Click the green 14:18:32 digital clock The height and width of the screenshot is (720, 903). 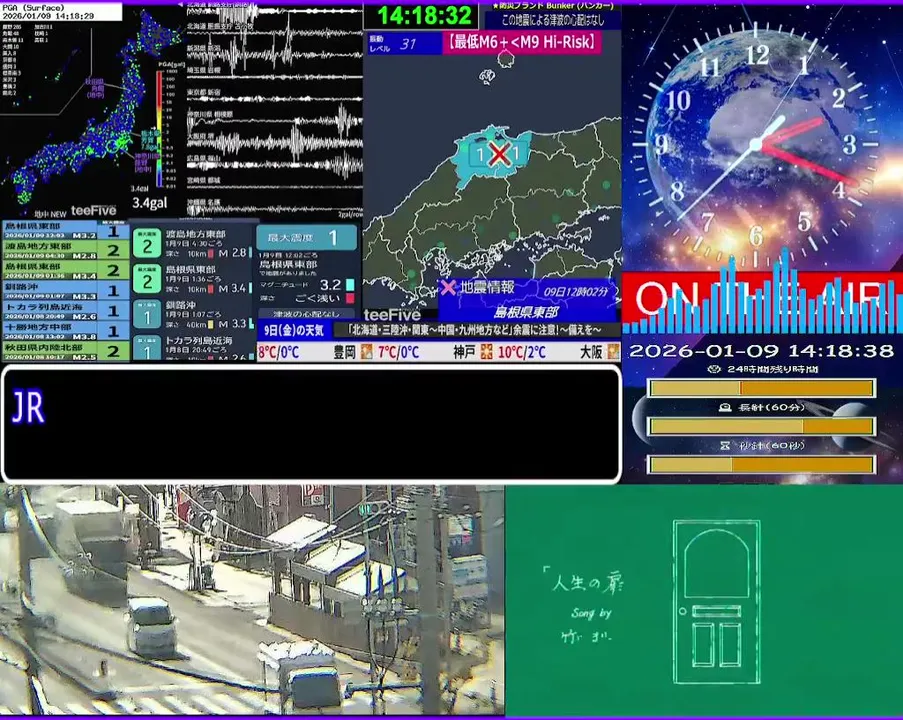tap(424, 15)
